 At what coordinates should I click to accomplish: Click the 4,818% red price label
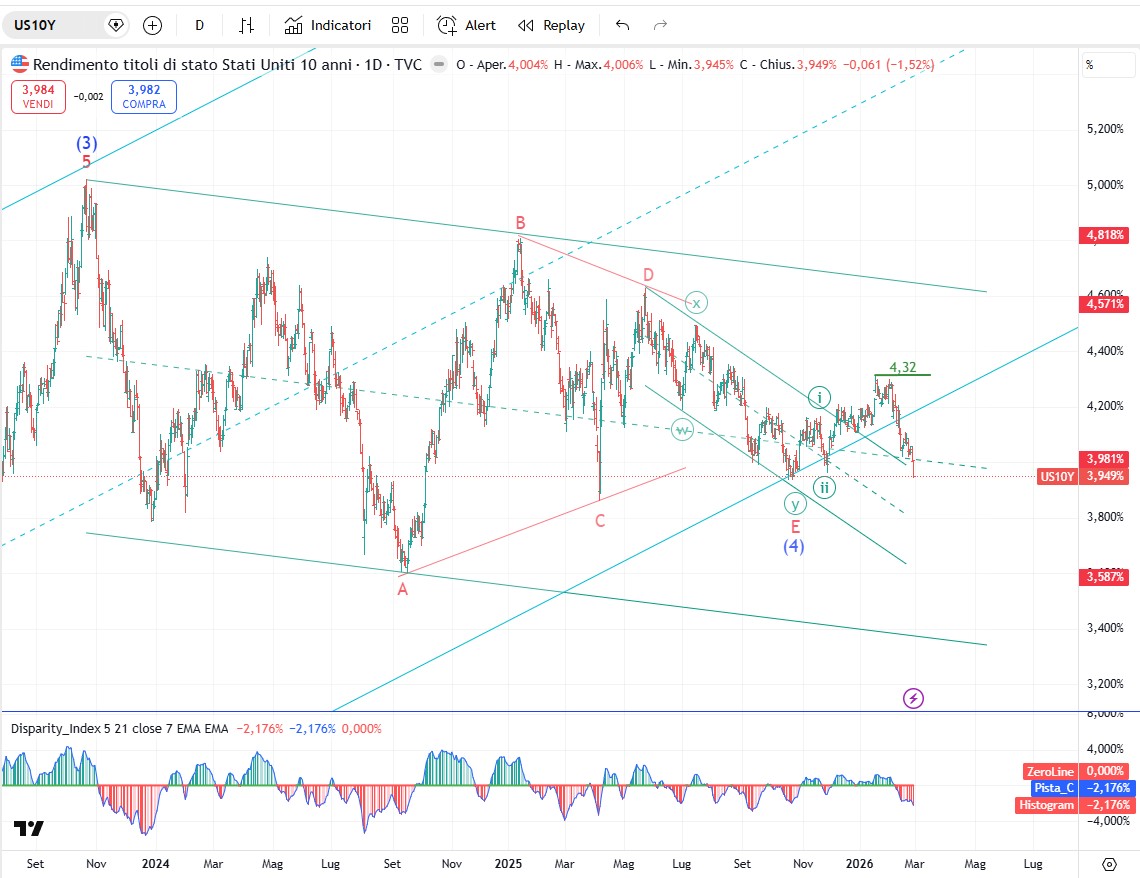click(1105, 235)
